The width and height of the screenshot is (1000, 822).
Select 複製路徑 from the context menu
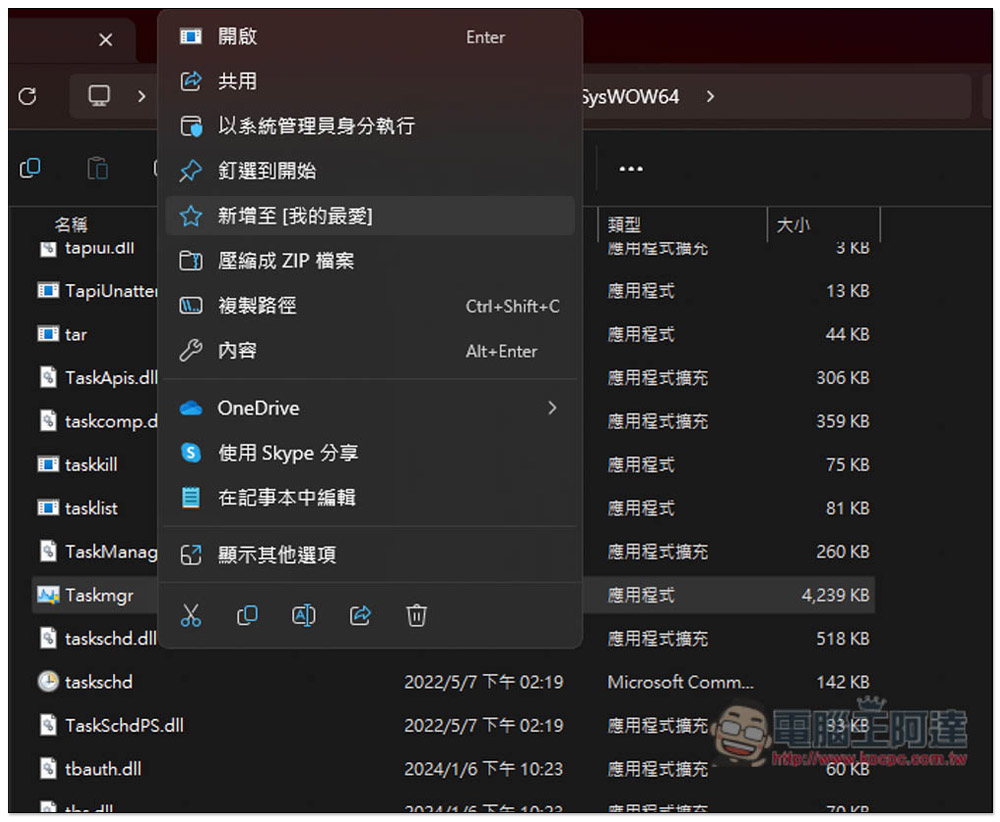coord(370,306)
